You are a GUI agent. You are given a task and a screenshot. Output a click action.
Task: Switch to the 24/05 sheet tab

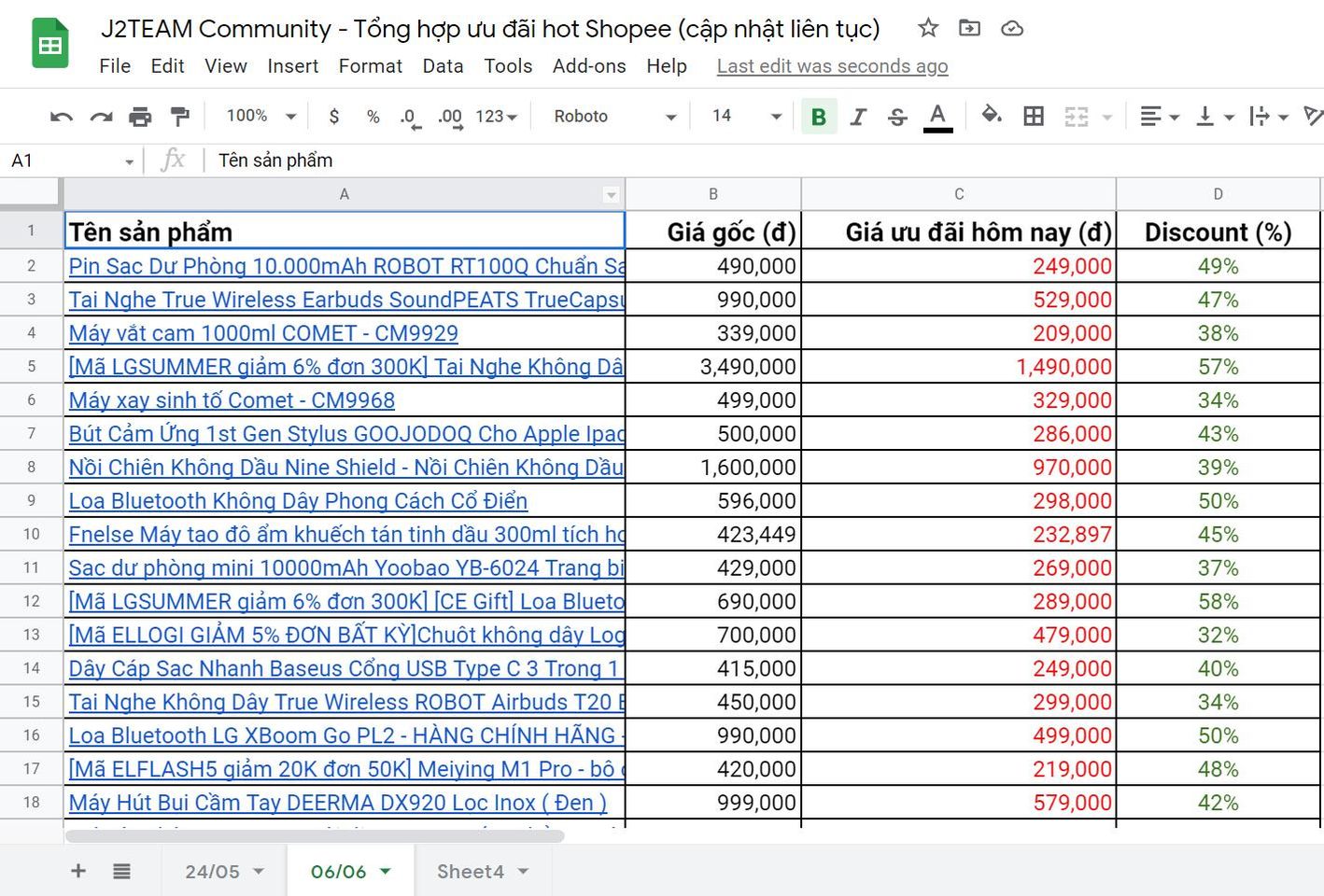point(212,872)
